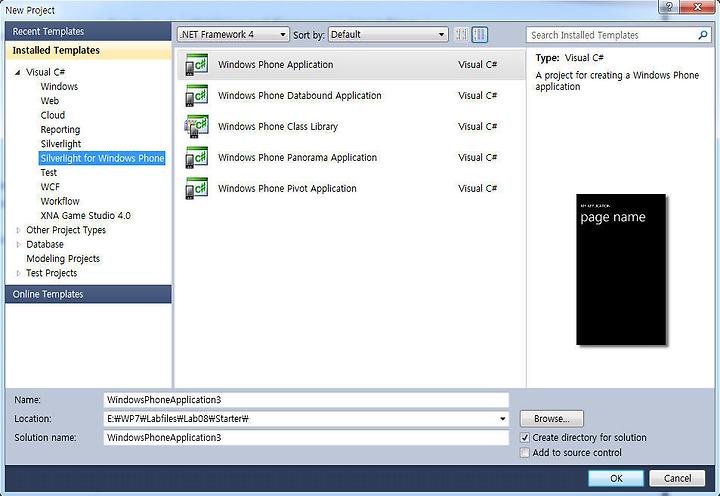
Task: Click the Solution name input field
Action: (306, 438)
